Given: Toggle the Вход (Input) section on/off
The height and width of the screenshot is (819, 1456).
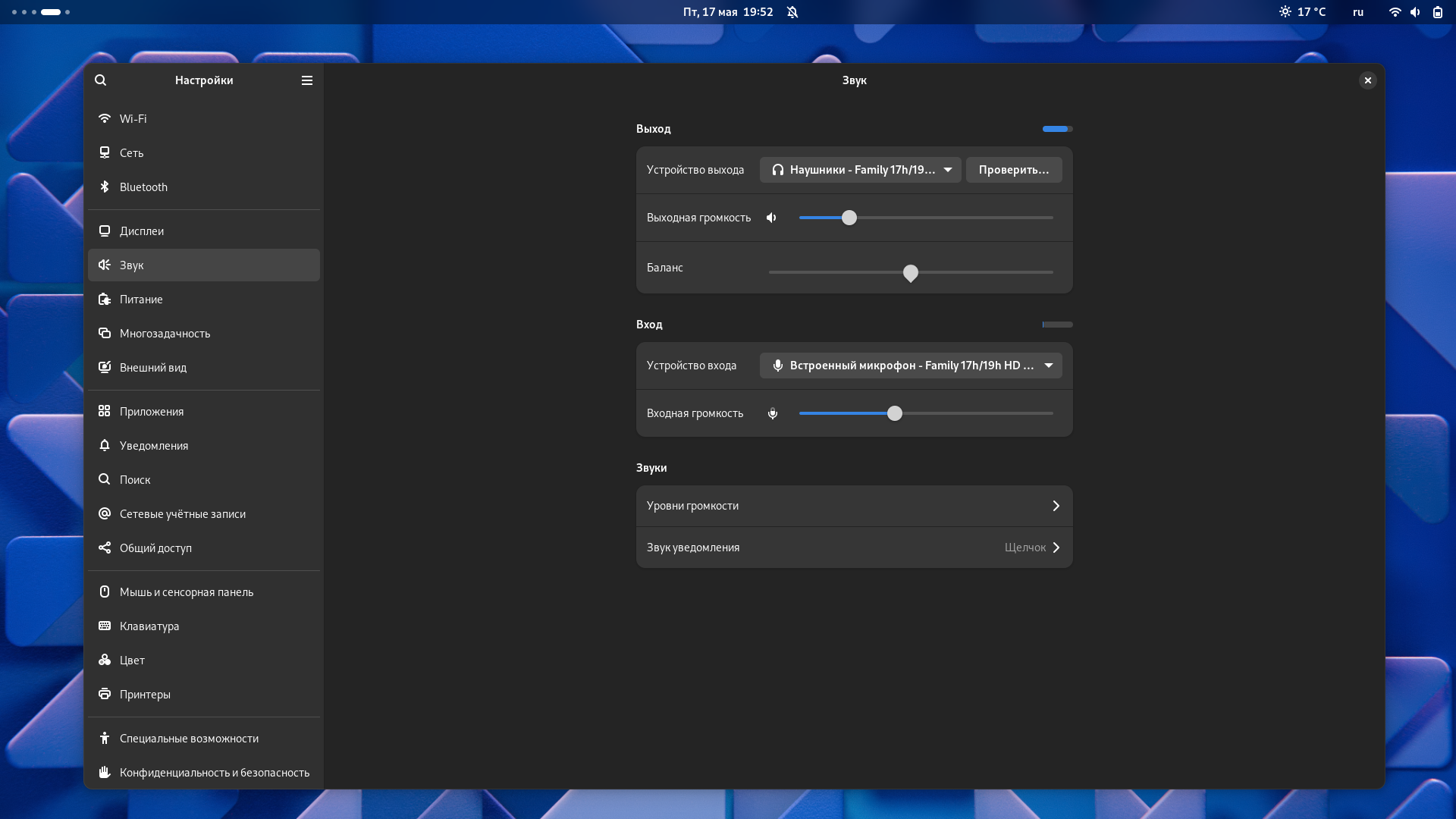Looking at the screenshot, I should click(1056, 324).
